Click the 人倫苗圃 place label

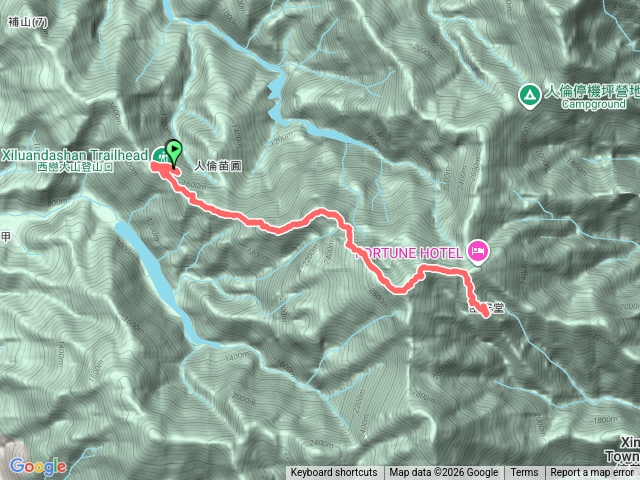point(218,166)
